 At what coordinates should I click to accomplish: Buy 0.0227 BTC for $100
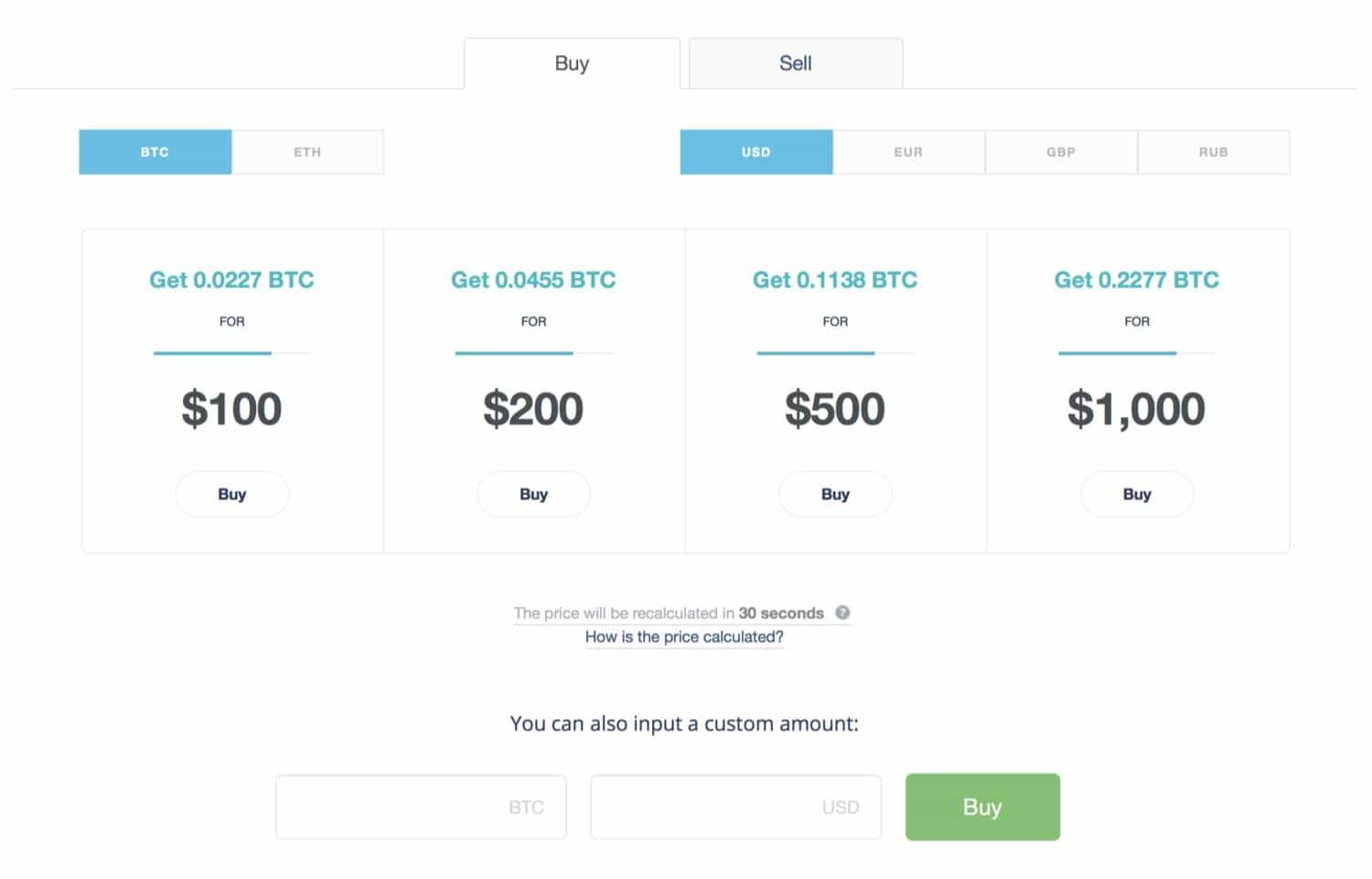(x=231, y=494)
